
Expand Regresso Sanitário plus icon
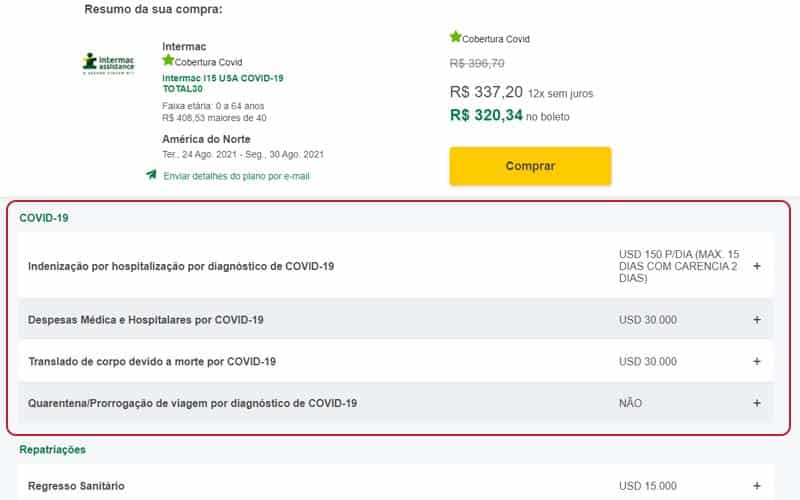click(x=757, y=486)
